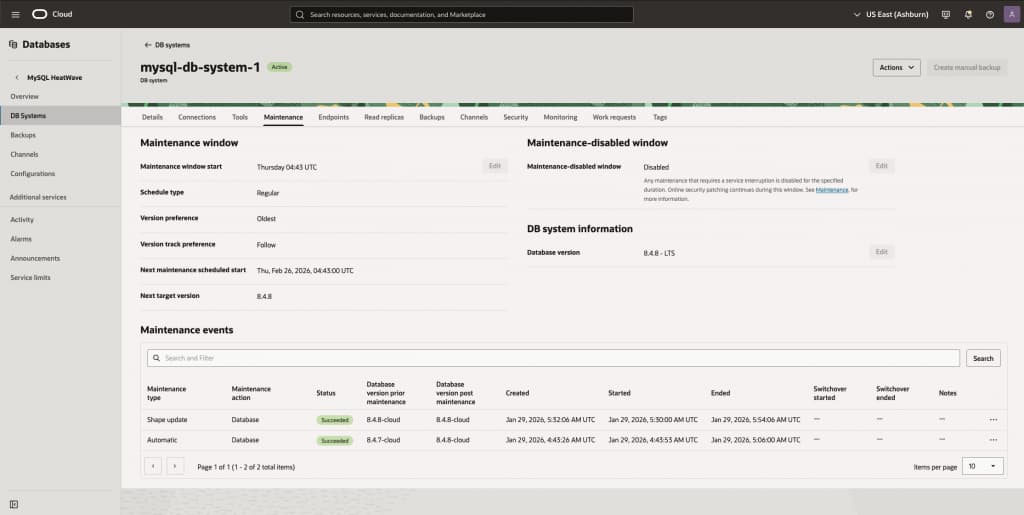Open Channels in the sidebar
This screenshot has height=515, width=1024.
pyautogui.click(x=24, y=155)
